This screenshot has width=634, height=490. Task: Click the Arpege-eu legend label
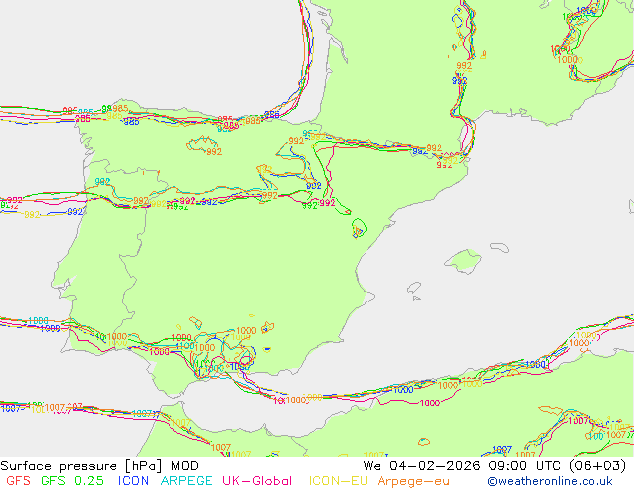pos(413,481)
